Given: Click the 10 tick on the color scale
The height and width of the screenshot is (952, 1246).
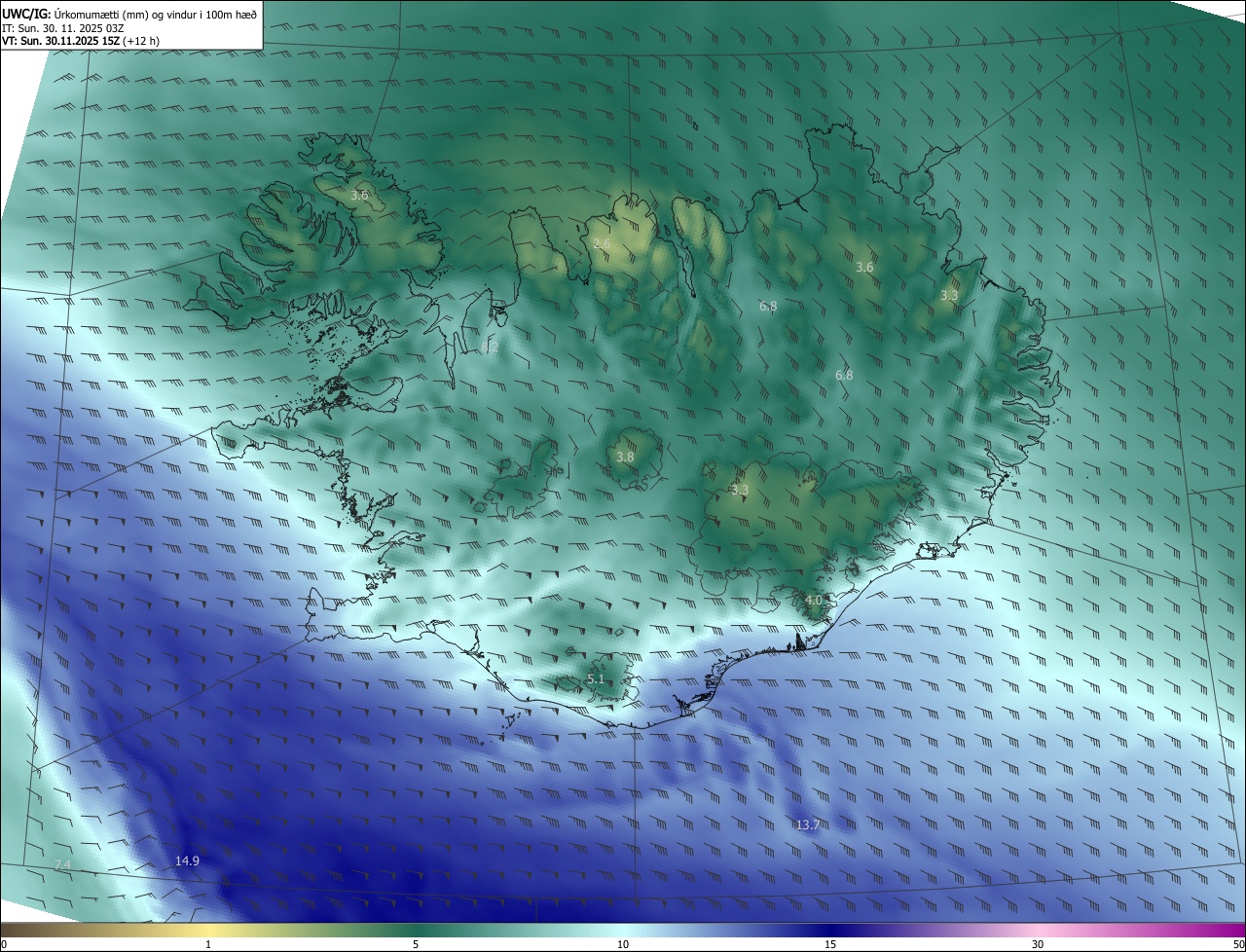Looking at the screenshot, I should (623, 944).
